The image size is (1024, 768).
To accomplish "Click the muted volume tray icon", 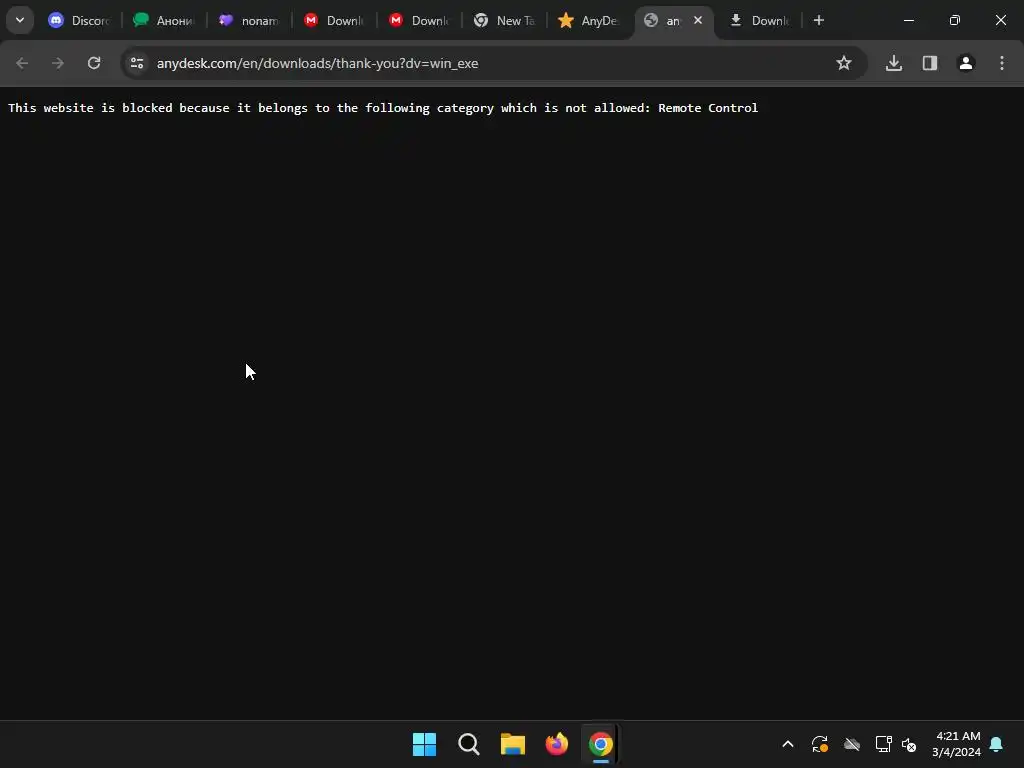I will pos(908,744).
